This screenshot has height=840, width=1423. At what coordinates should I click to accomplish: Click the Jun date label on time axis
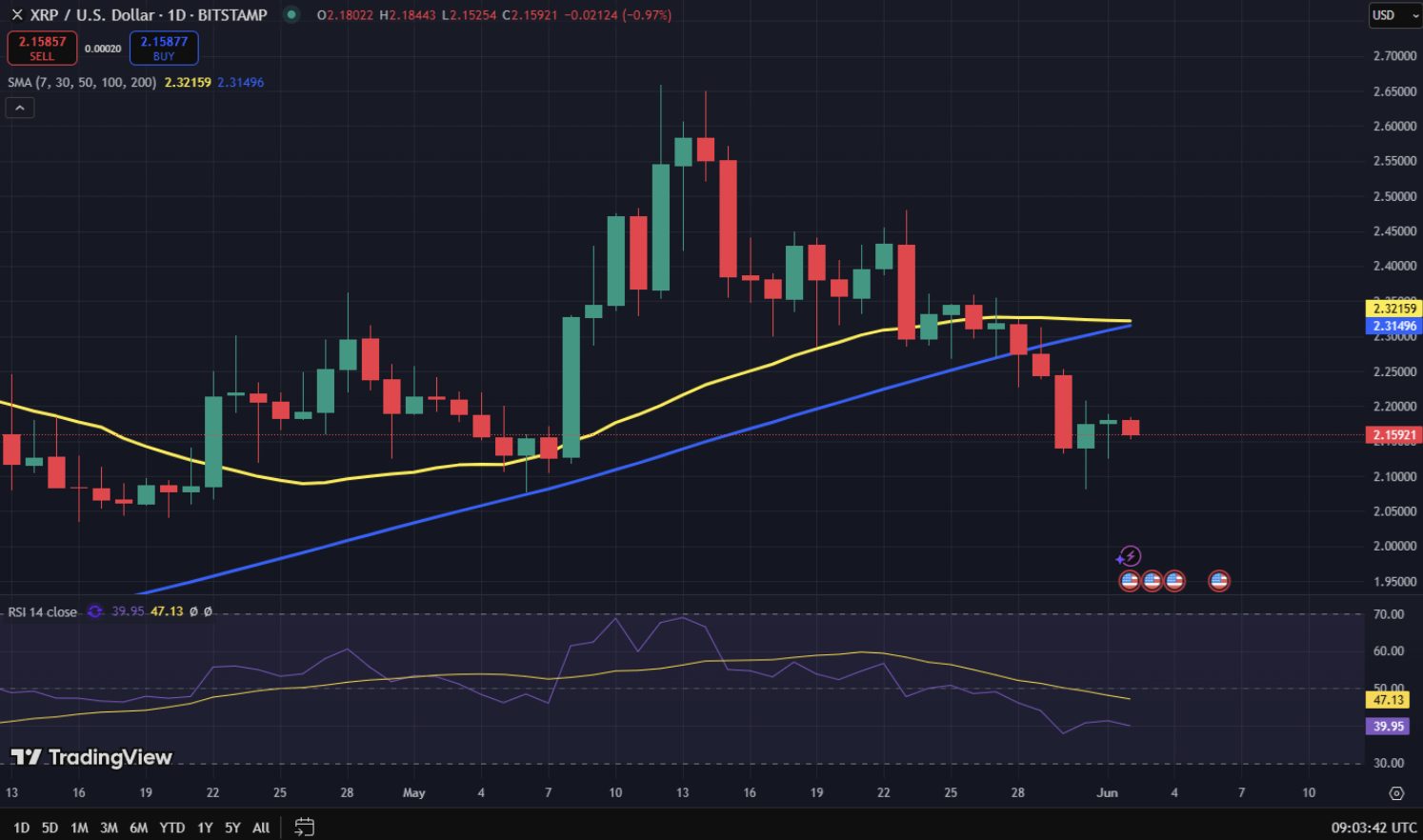point(1107,792)
